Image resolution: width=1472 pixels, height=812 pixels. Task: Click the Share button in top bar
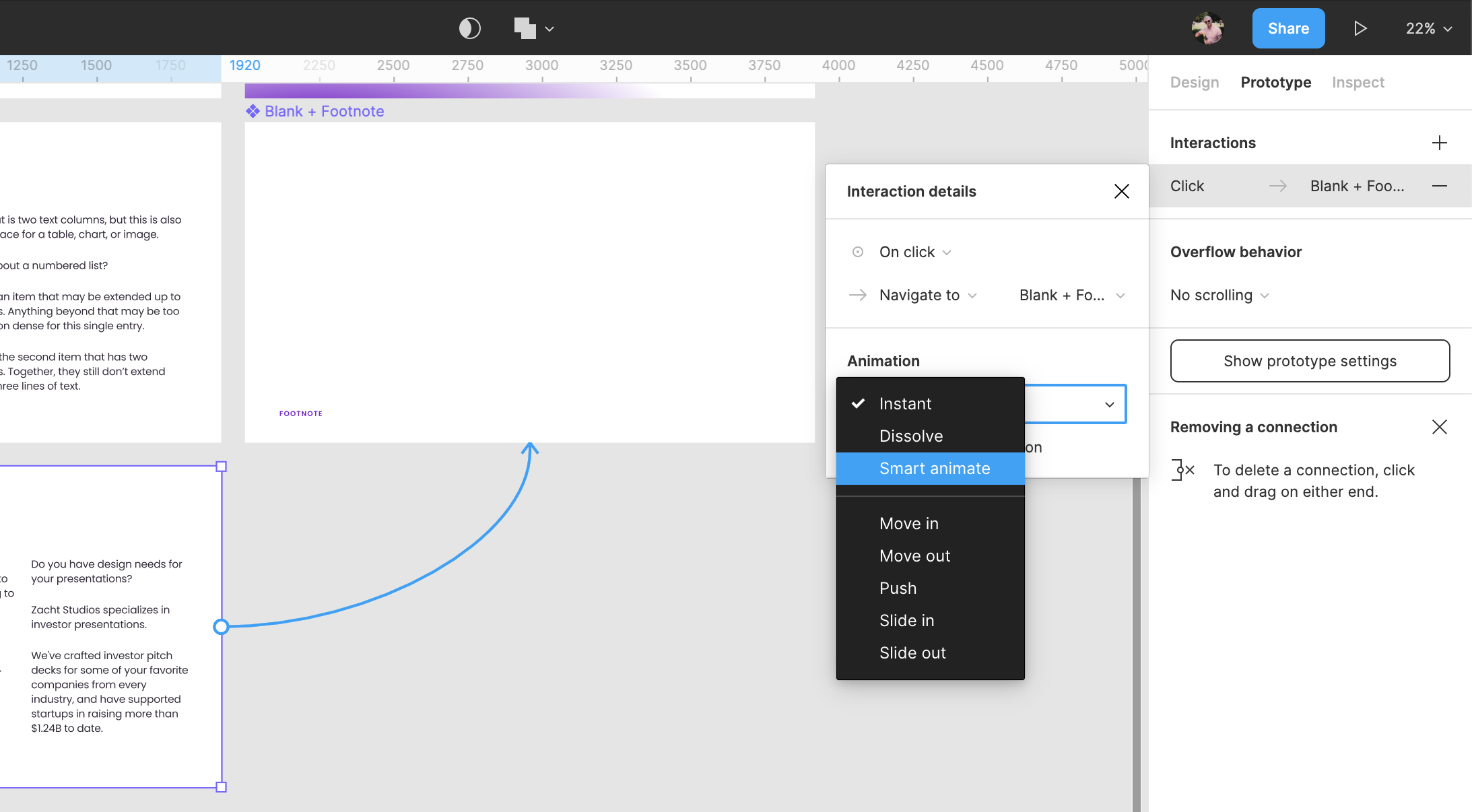point(1288,28)
